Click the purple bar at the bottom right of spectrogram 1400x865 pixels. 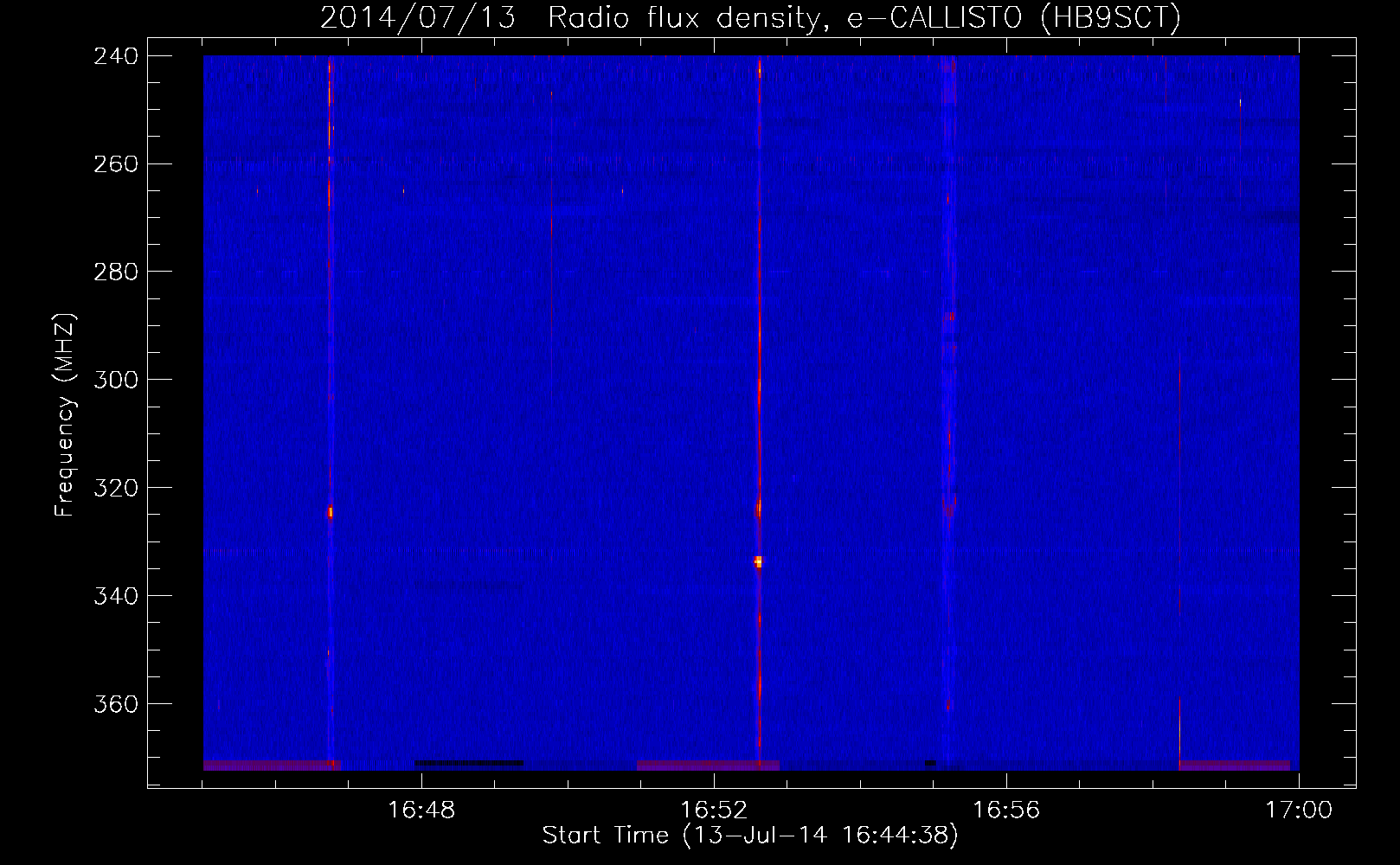(x=1234, y=766)
